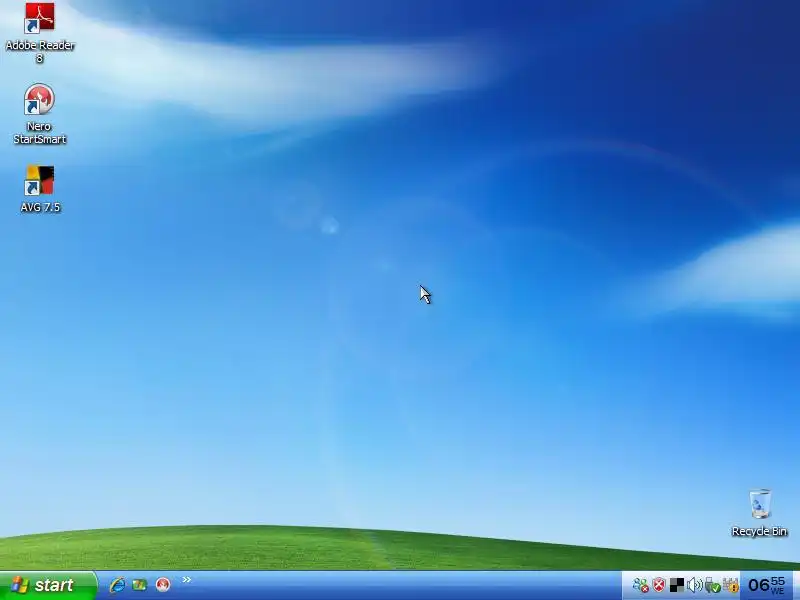Open the Start menu
Screen dimensions: 800x600
coord(48,585)
